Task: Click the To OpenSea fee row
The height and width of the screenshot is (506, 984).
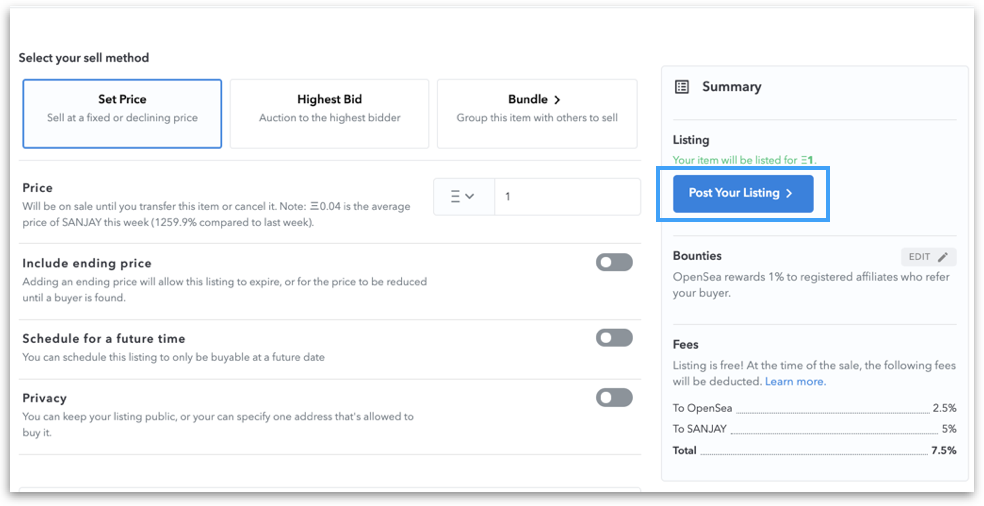Action: coord(814,408)
